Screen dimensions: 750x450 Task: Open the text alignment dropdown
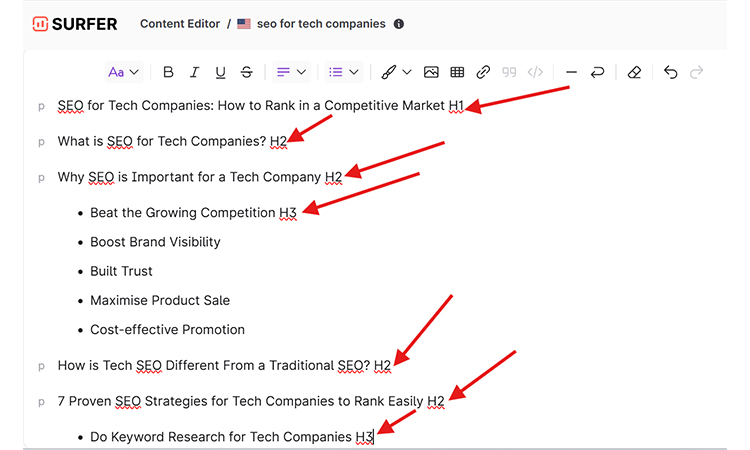tap(291, 72)
